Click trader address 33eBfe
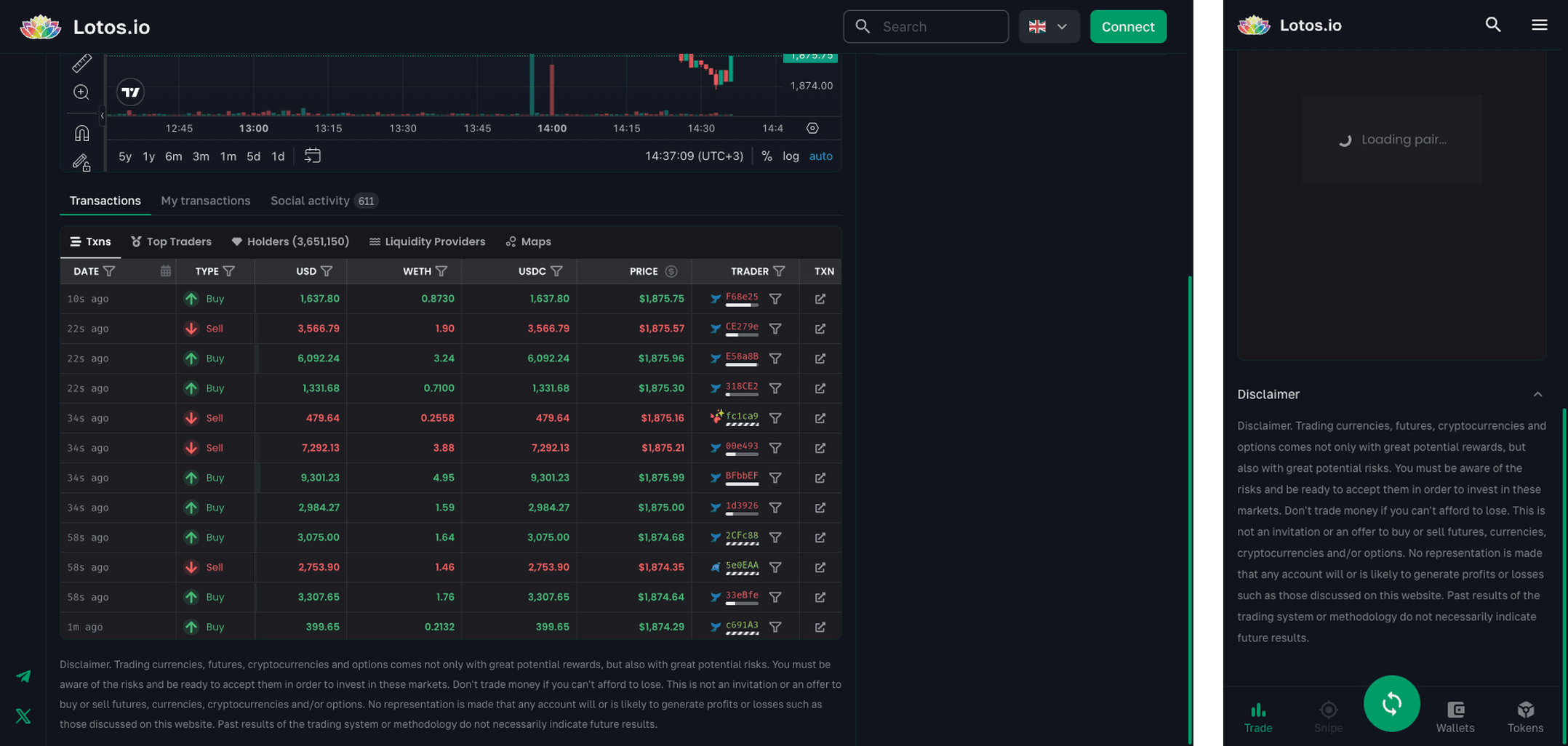Image resolution: width=1568 pixels, height=746 pixels. click(742, 595)
